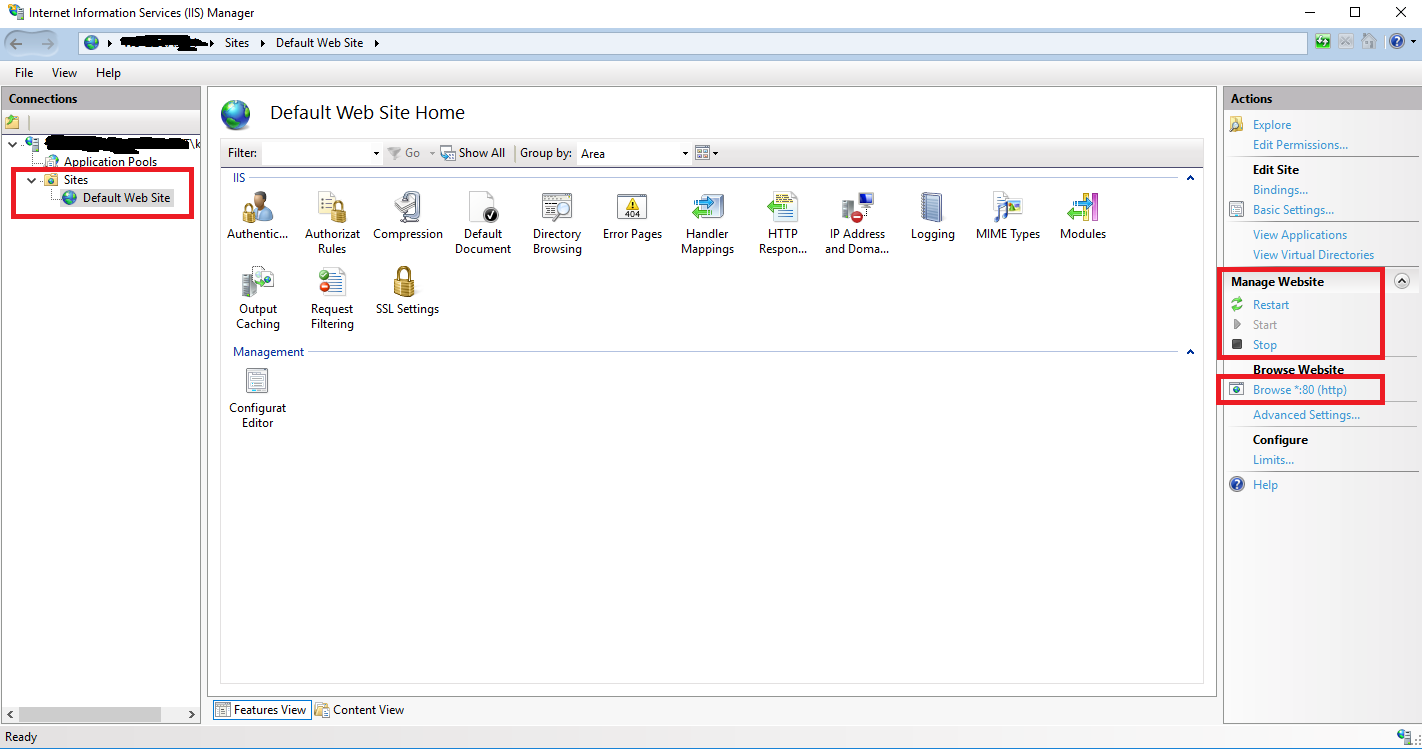Click View Virtual Directories link
Viewport: 1422px width, 749px height.
point(1313,255)
